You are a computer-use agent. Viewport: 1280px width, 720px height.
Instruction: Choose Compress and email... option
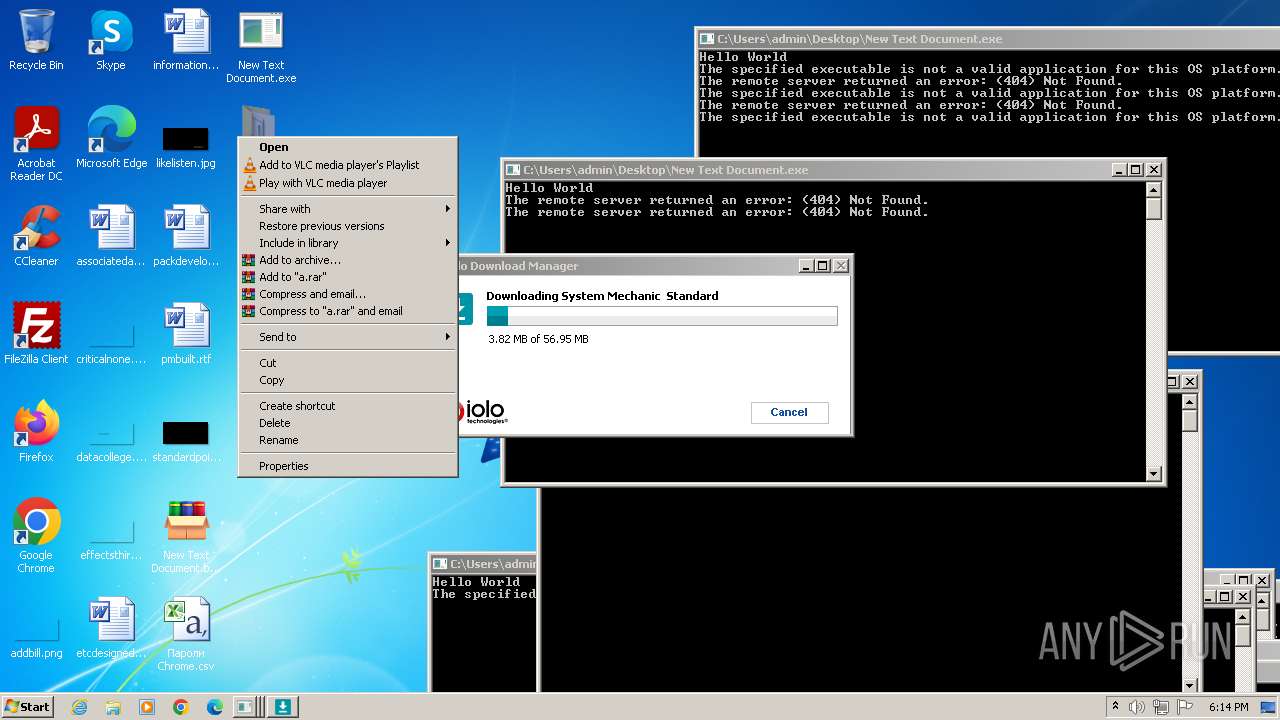pyautogui.click(x=348, y=294)
